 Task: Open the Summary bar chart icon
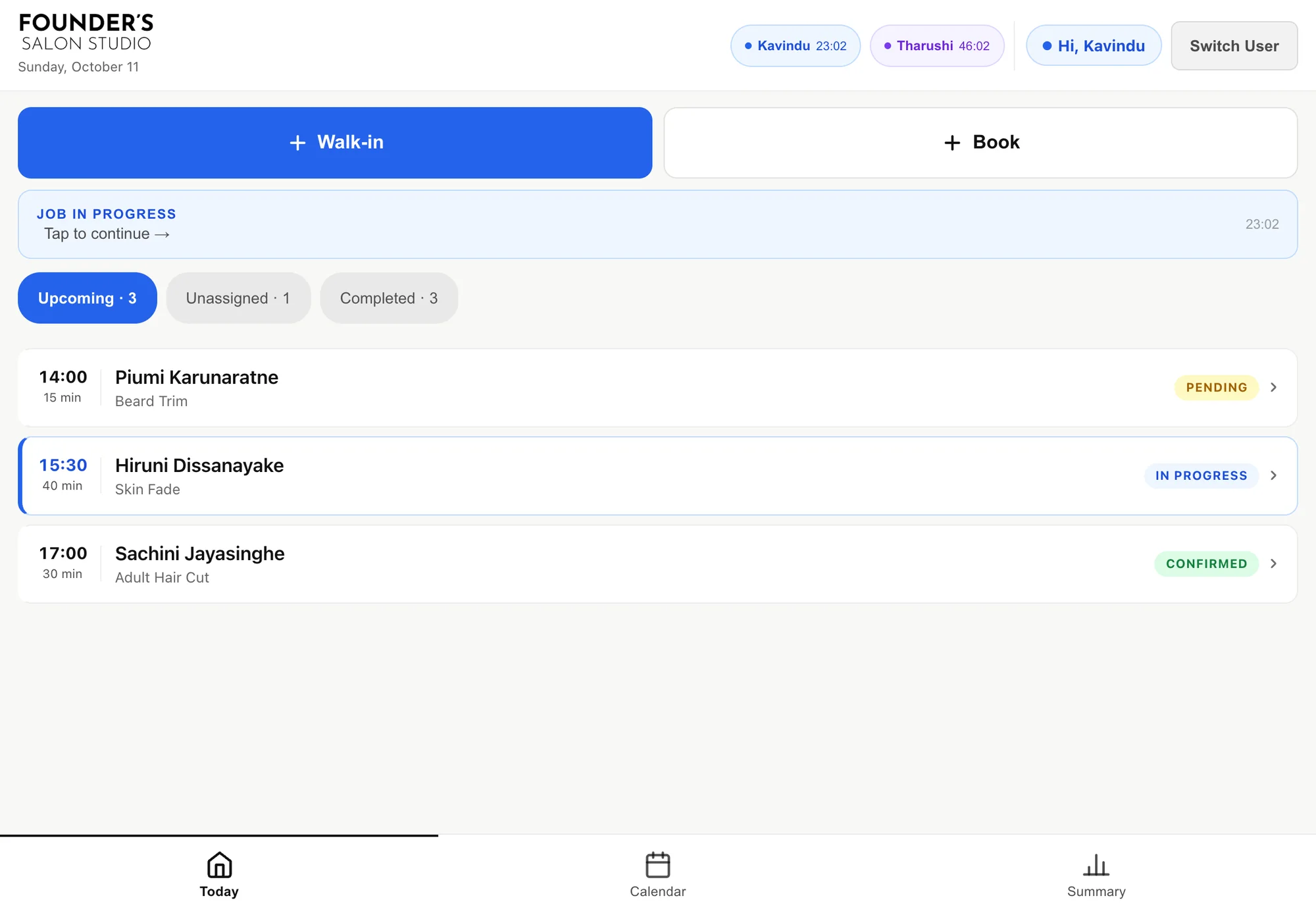click(1096, 865)
